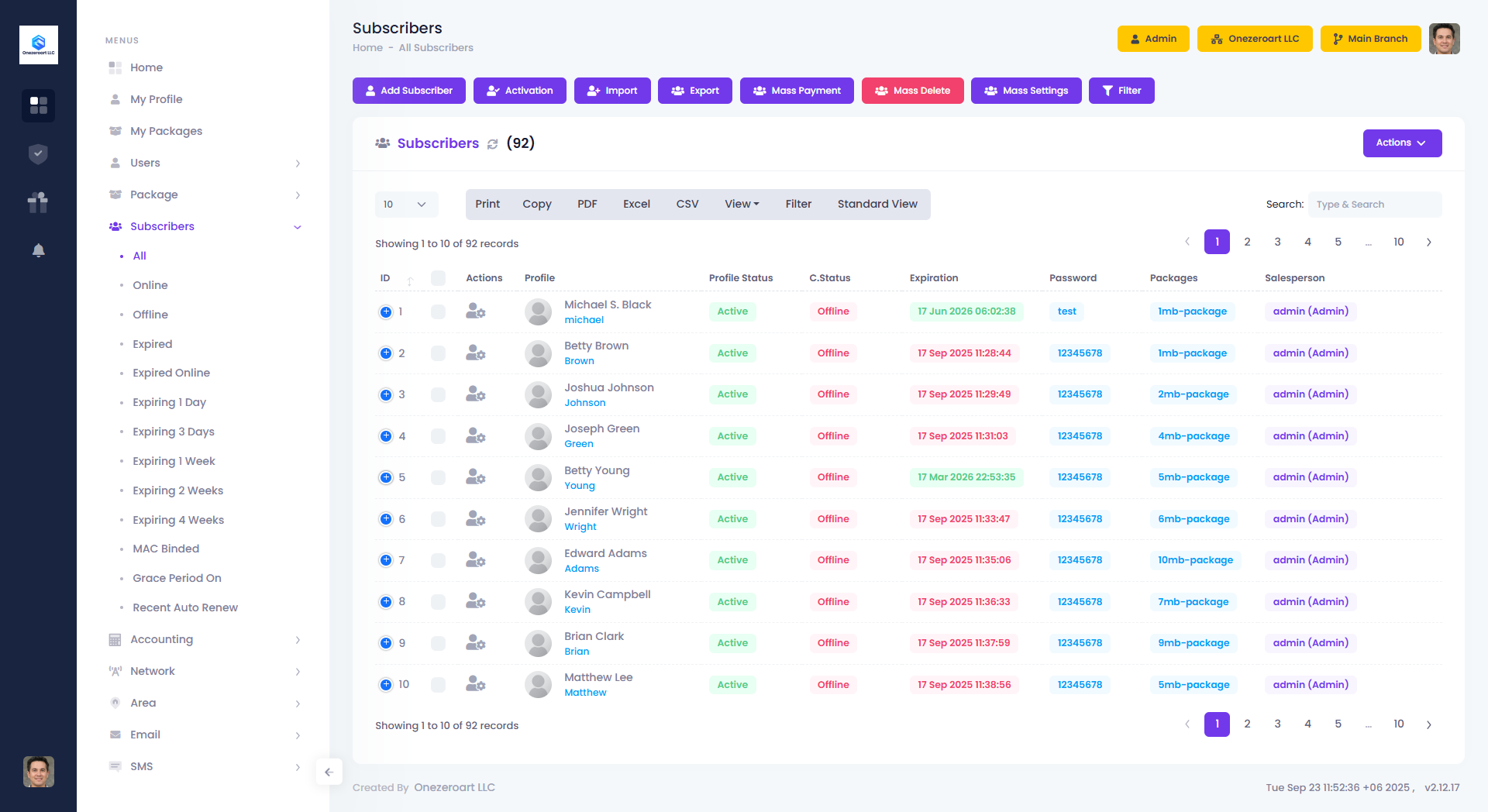Click the Type & Search input field

(1374, 205)
